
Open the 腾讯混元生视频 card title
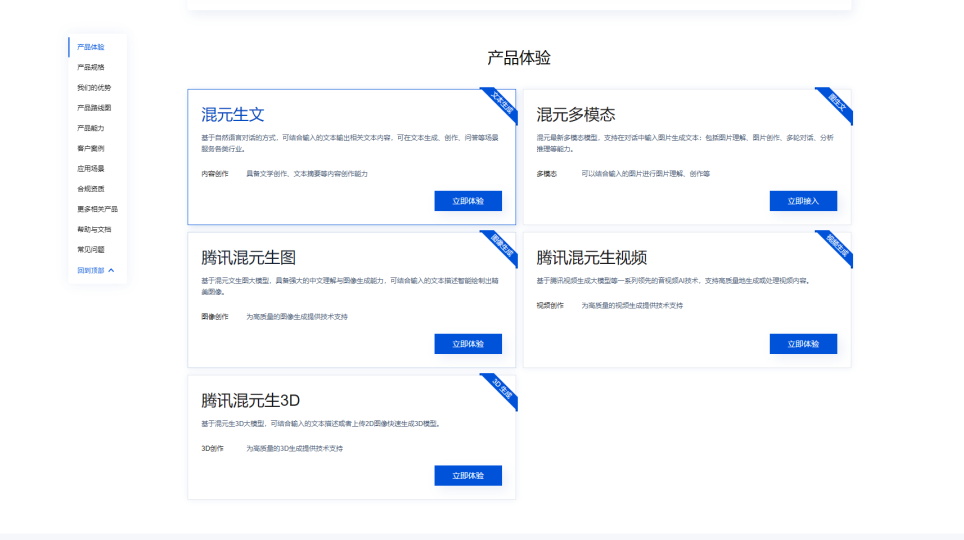coord(591,258)
